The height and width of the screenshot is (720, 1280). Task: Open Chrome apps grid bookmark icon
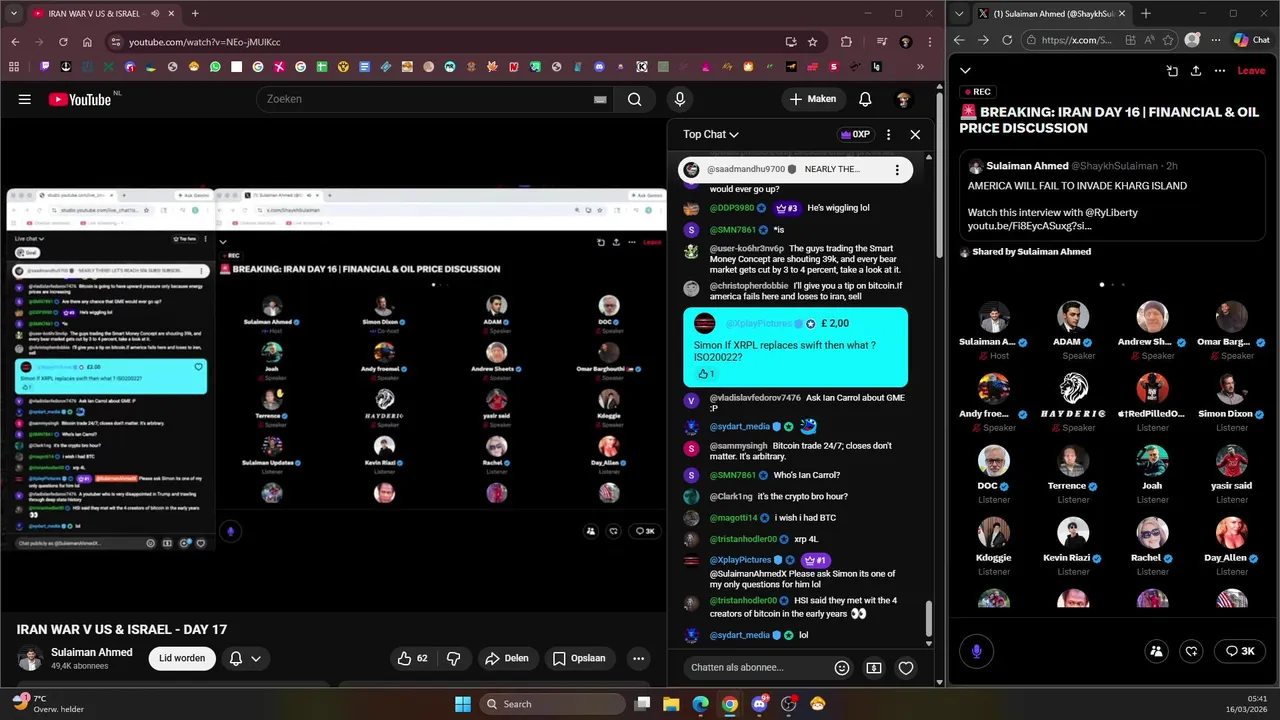[x=14, y=67]
